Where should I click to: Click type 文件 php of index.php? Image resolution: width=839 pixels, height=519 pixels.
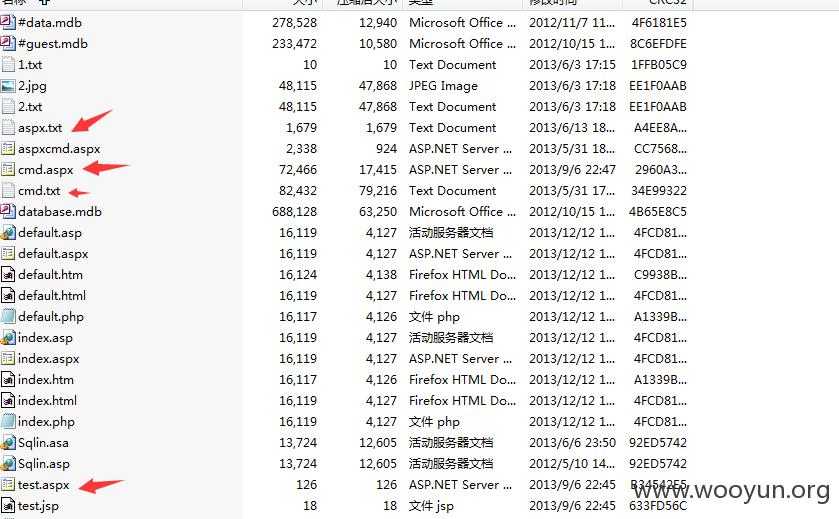coord(434,422)
